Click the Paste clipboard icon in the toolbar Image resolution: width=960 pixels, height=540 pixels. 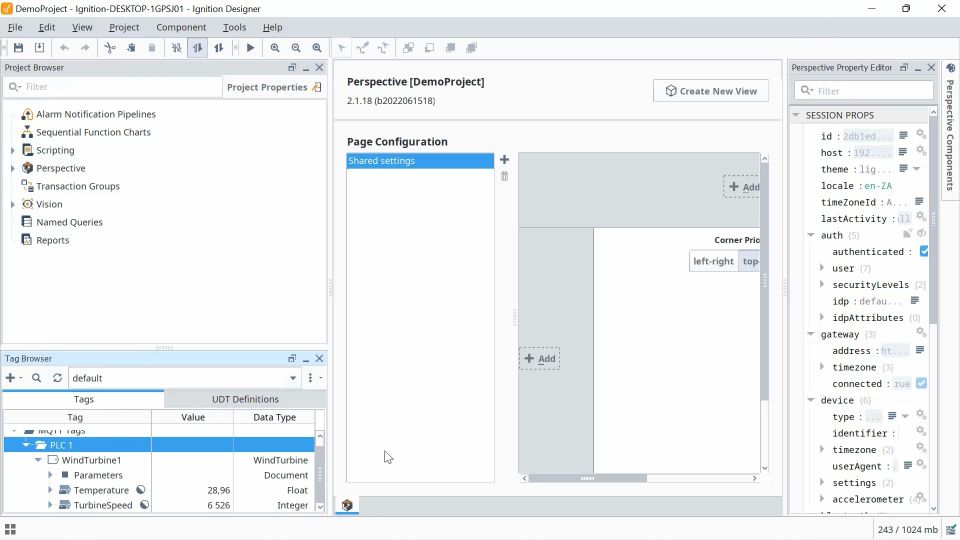click(x=152, y=48)
